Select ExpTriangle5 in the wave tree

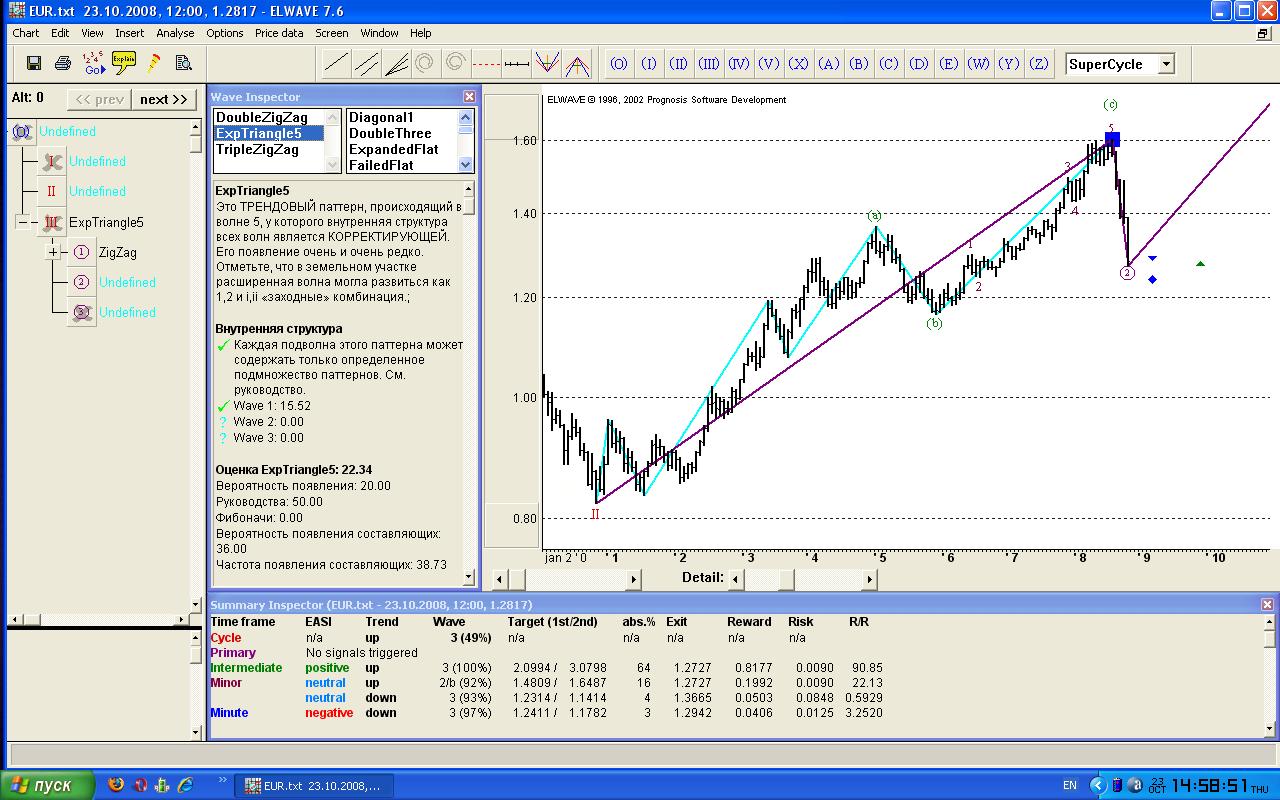click(x=106, y=222)
